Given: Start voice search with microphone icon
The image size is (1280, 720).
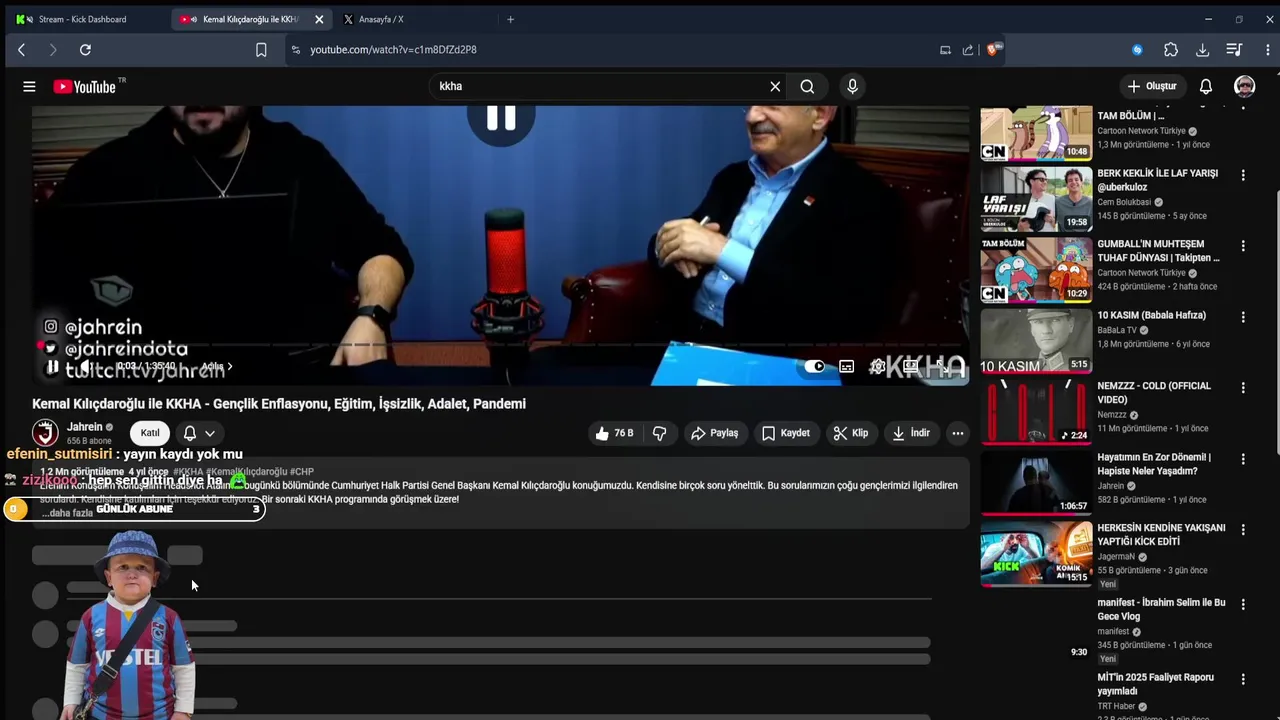Looking at the screenshot, I should pos(852,86).
